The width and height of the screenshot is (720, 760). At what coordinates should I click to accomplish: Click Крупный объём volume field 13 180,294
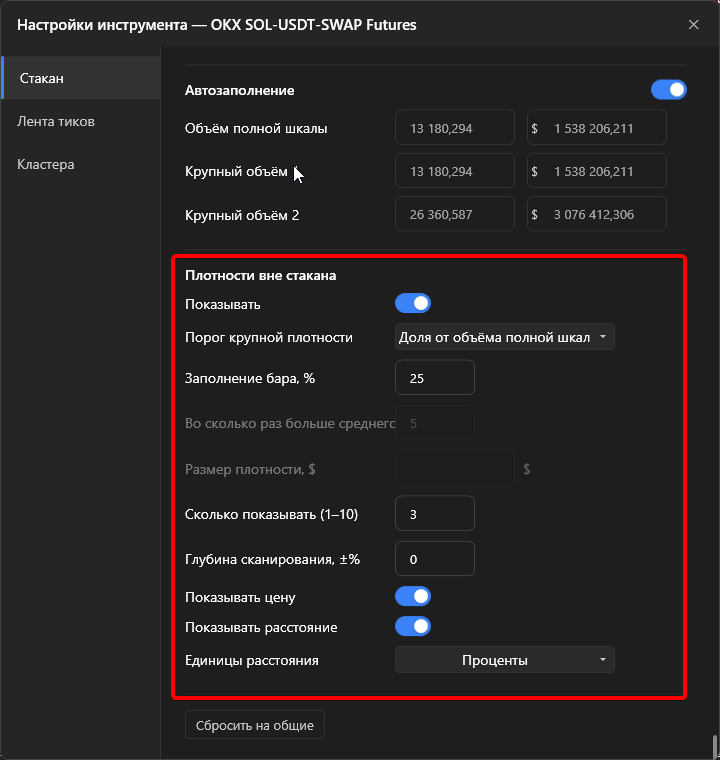pyautogui.click(x=455, y=171)
